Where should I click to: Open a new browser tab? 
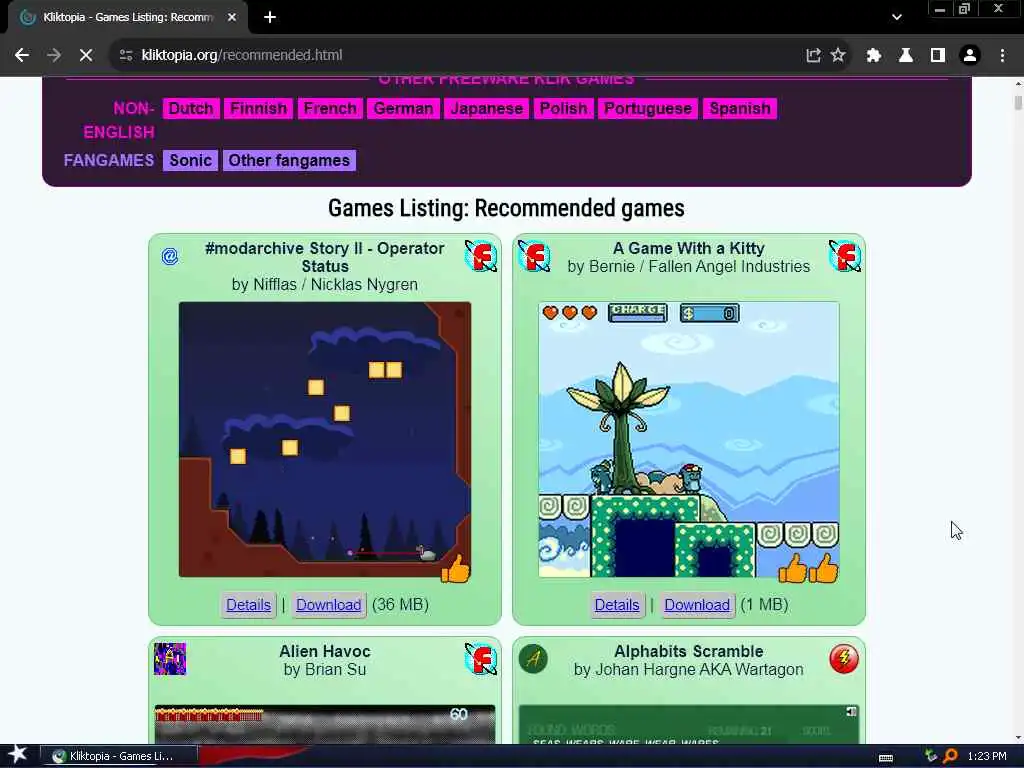click(x=270, y=18)
